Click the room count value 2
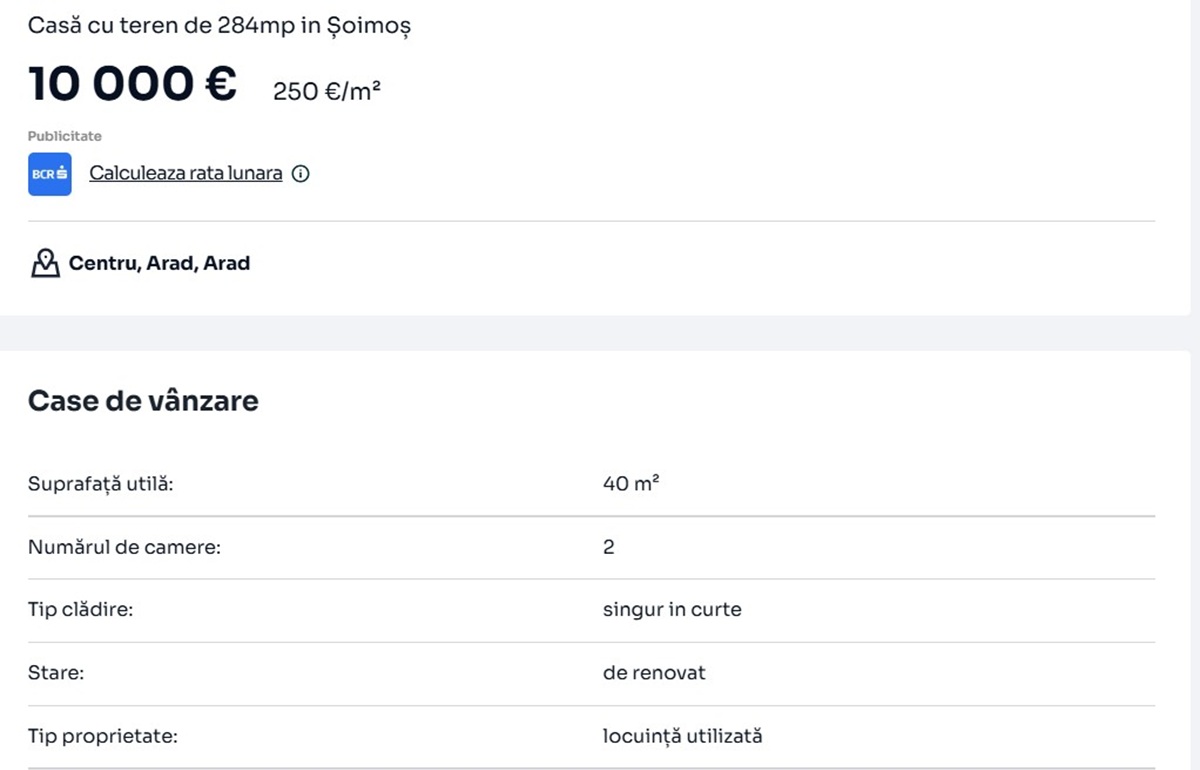The image size is (1200, 770). [x=609, y=547]
